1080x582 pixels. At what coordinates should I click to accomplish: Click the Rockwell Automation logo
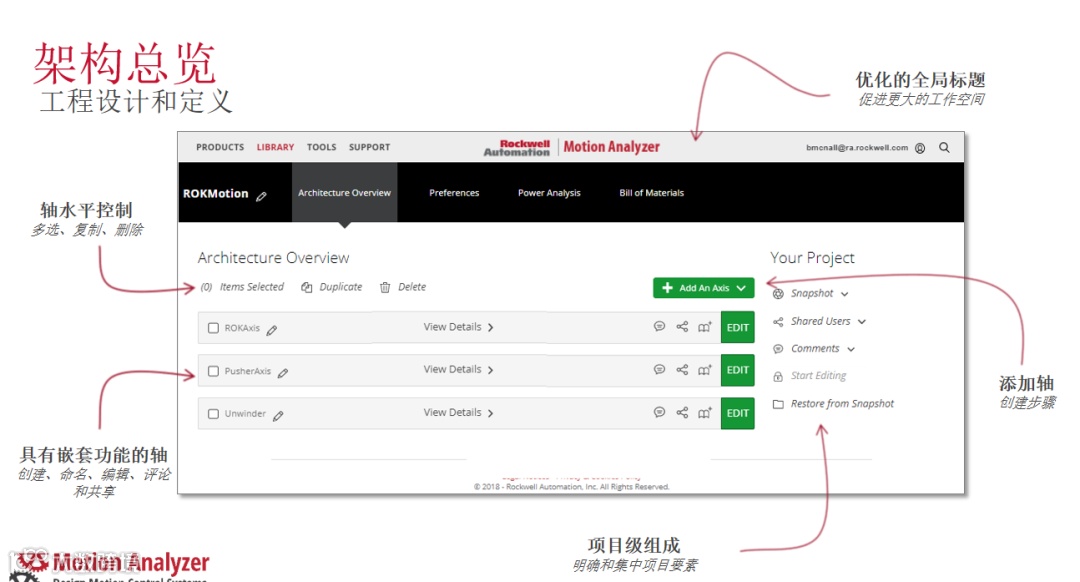click(517, 148)
